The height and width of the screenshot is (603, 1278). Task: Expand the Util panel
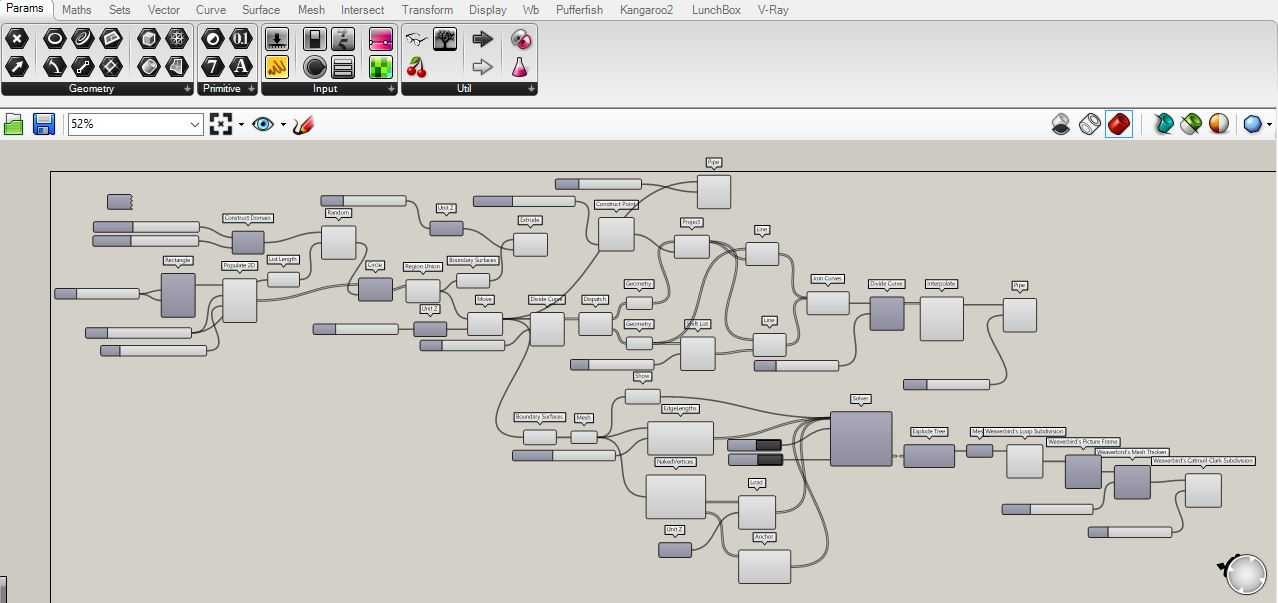click(530, 89)
